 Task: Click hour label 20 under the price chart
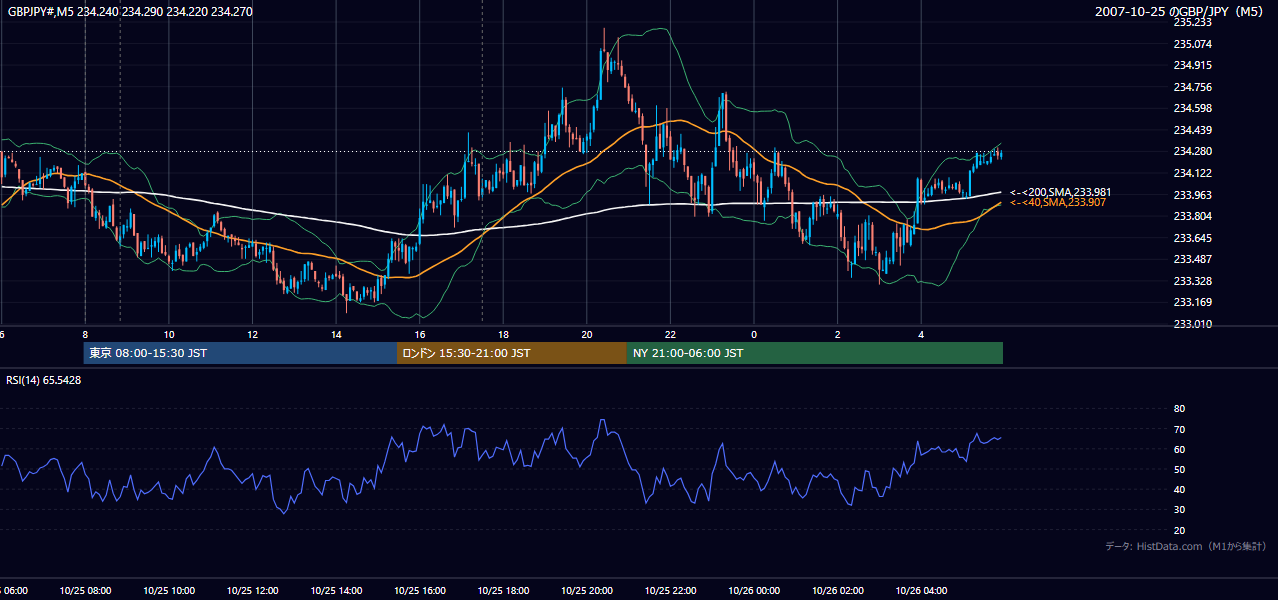pos(587,334)
